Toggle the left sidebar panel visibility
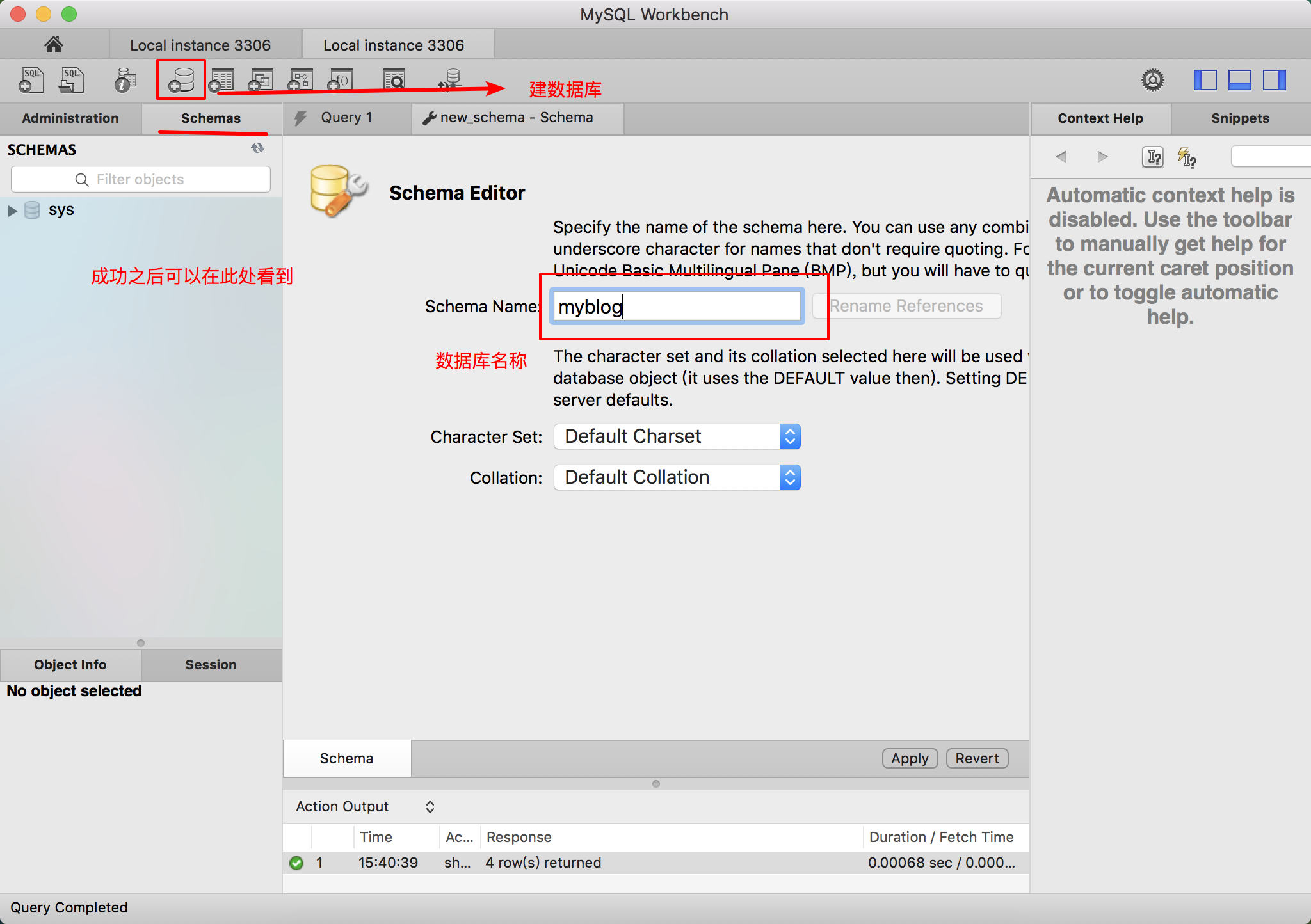 tap(1205, 80)
